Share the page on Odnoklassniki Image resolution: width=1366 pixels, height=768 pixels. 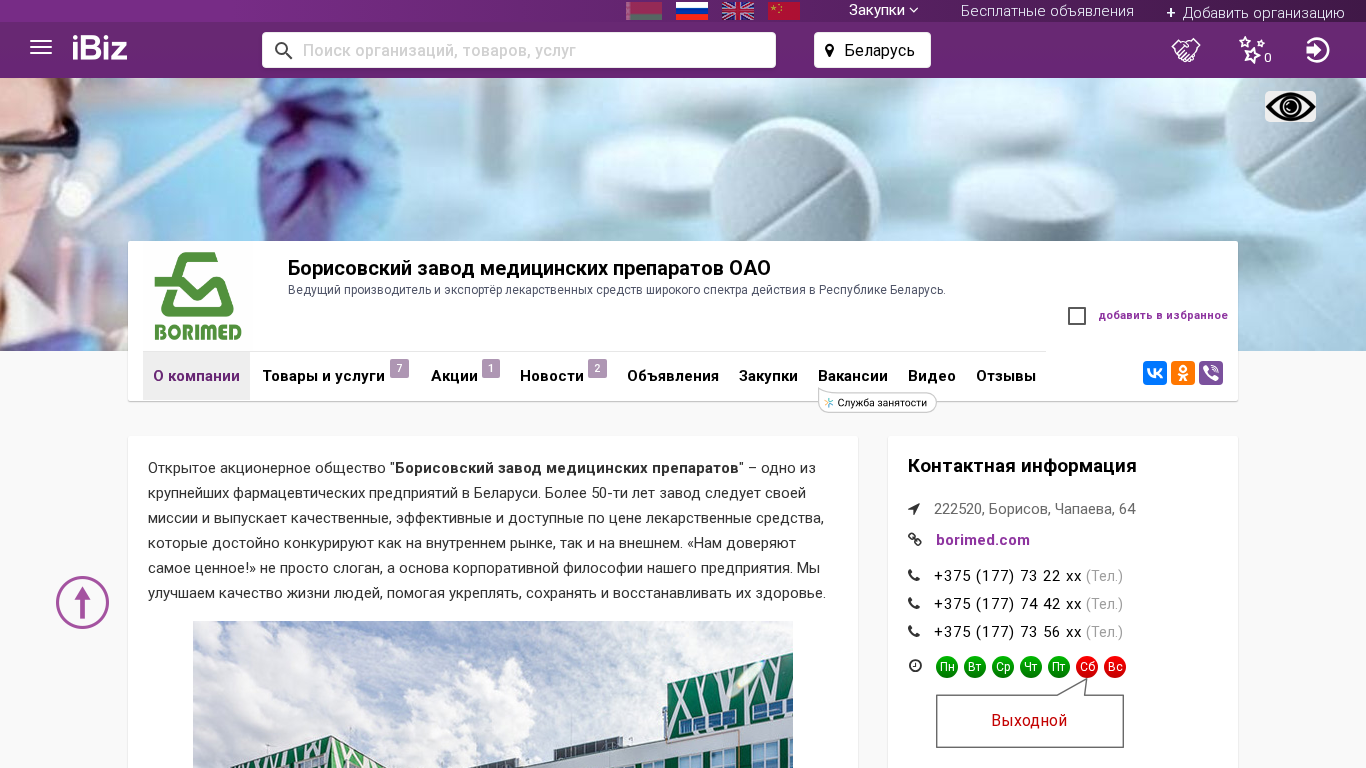(x=1183, y=374)
